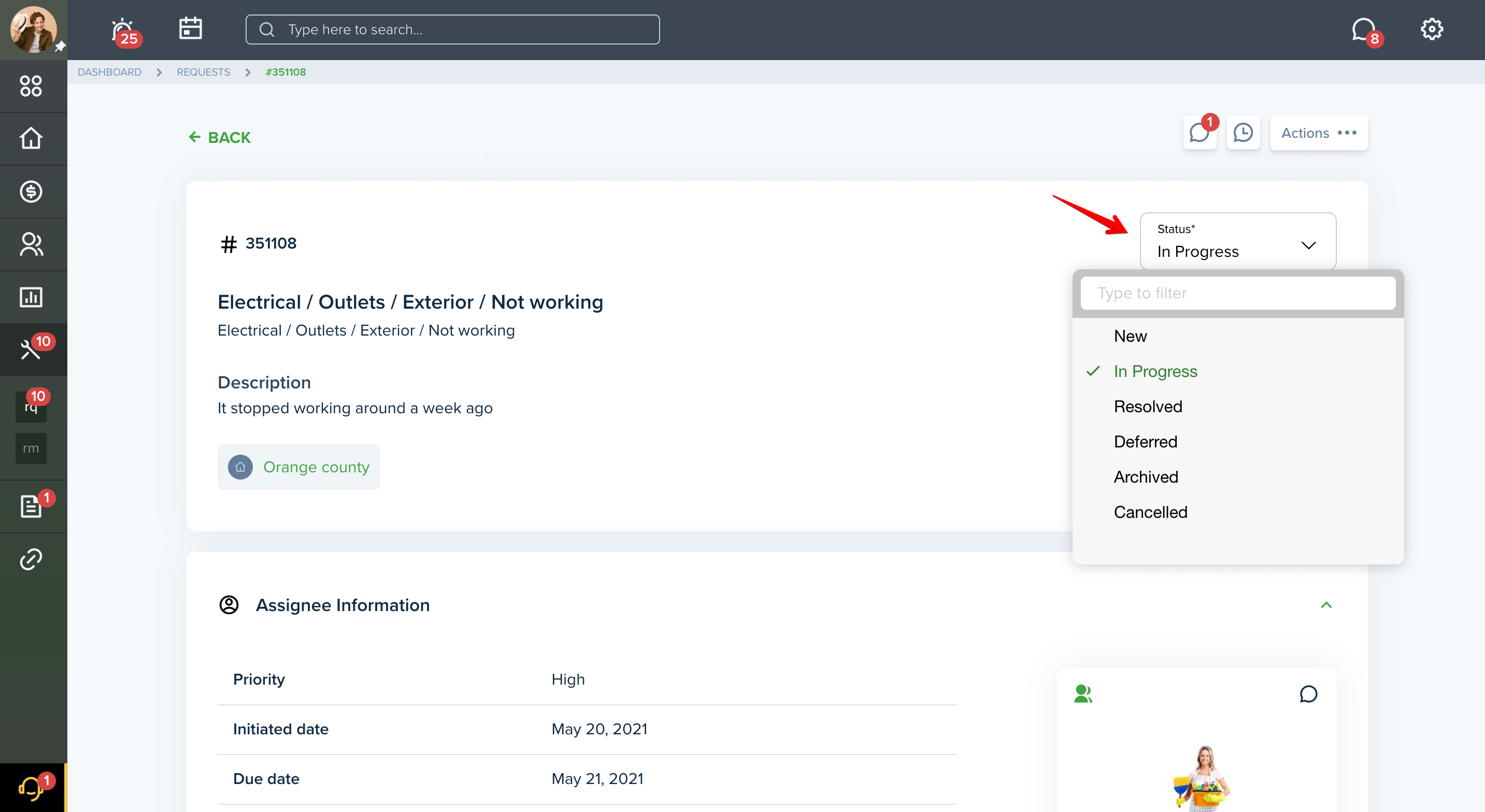Click the BACK link

pos(220,137)
